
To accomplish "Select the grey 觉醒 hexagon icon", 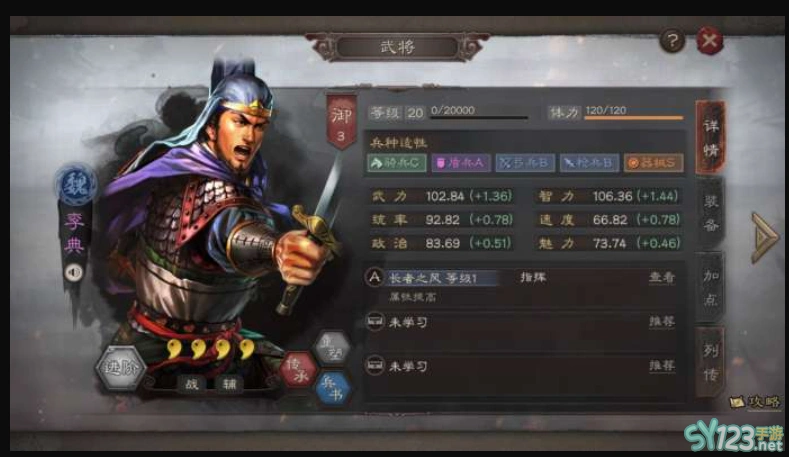I will click(x=331, y=347).
